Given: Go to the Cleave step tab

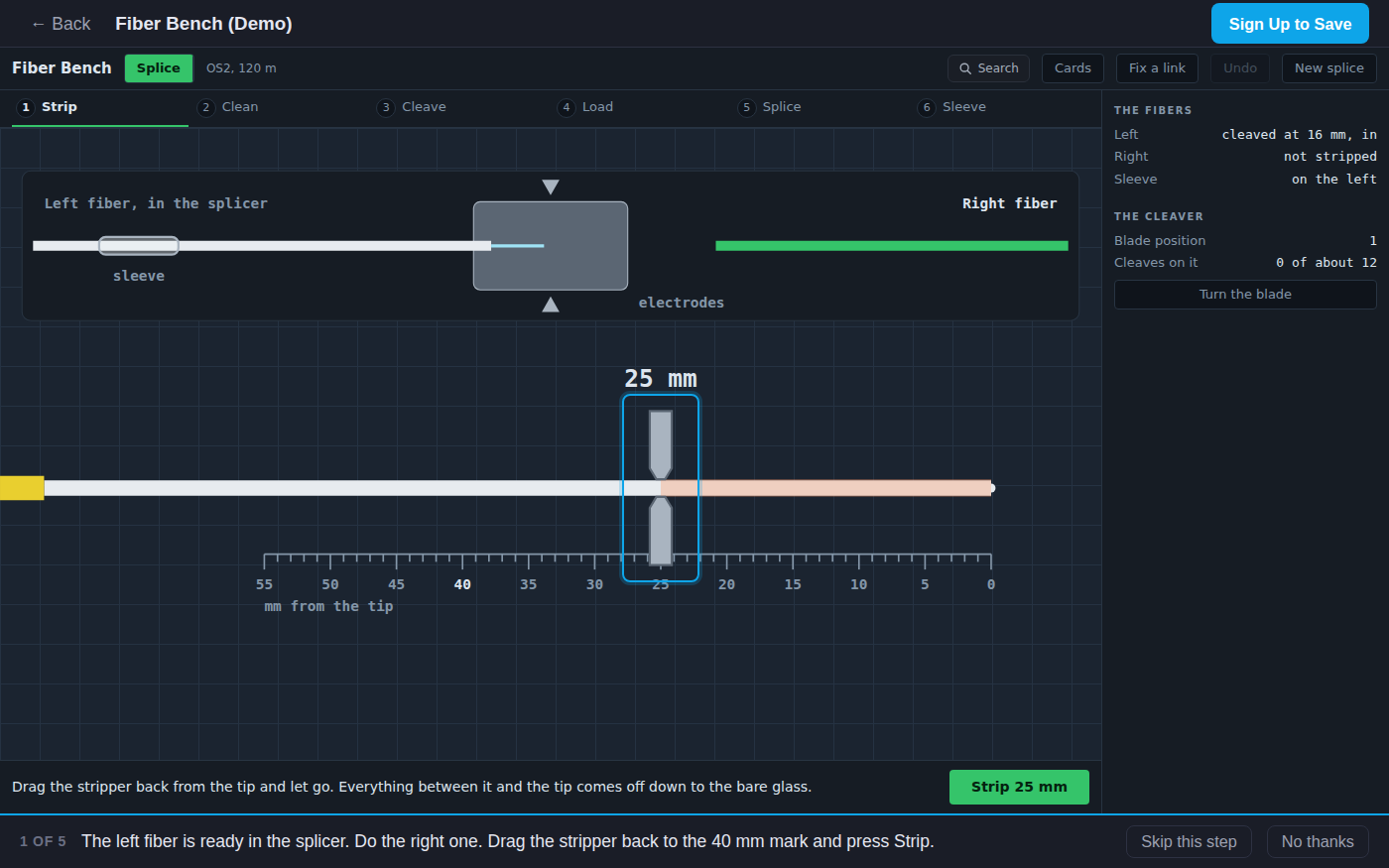Looking at the screenshot, I should (460, 107).
